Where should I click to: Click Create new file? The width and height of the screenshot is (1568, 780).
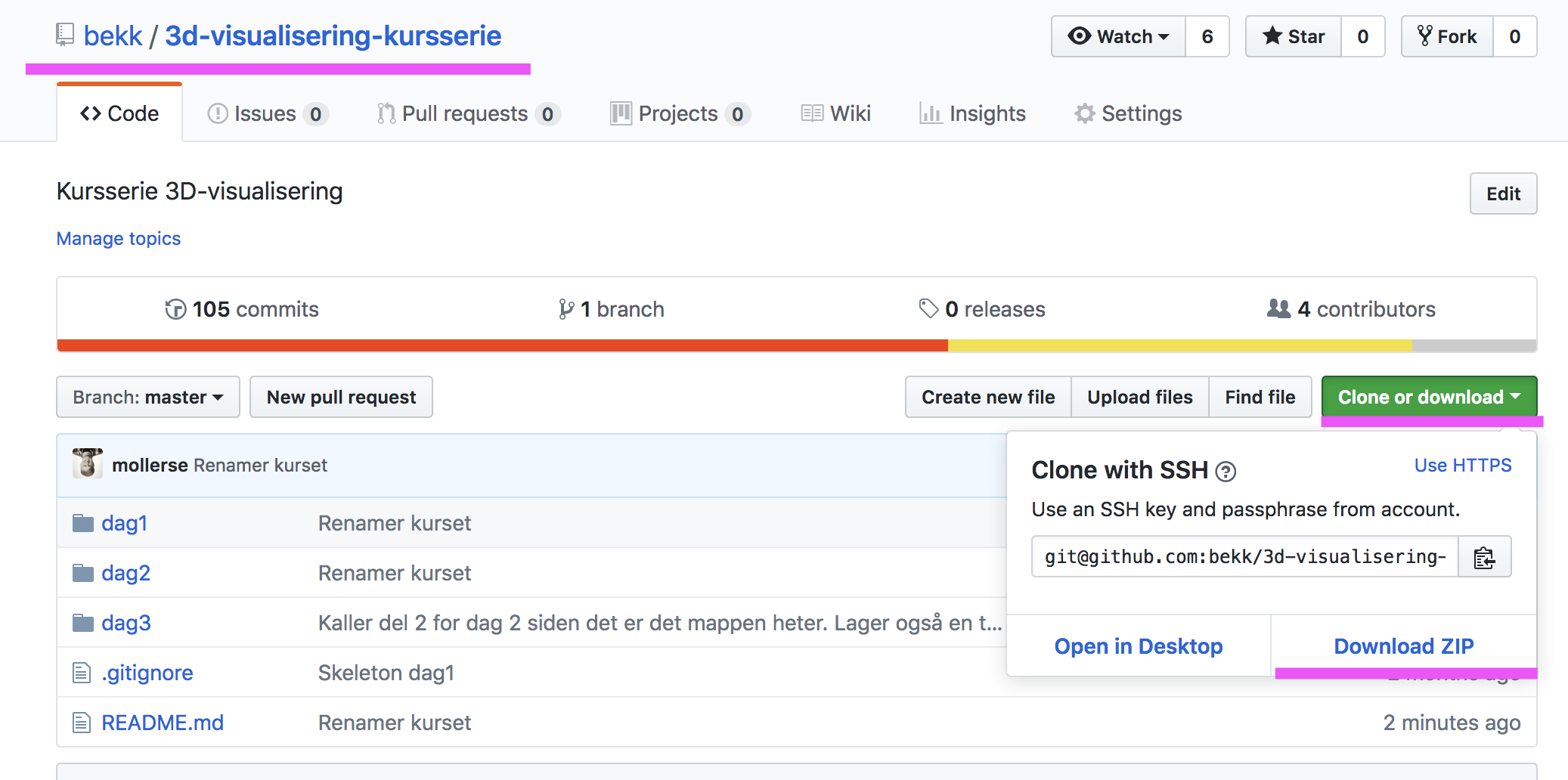(988, 397)
